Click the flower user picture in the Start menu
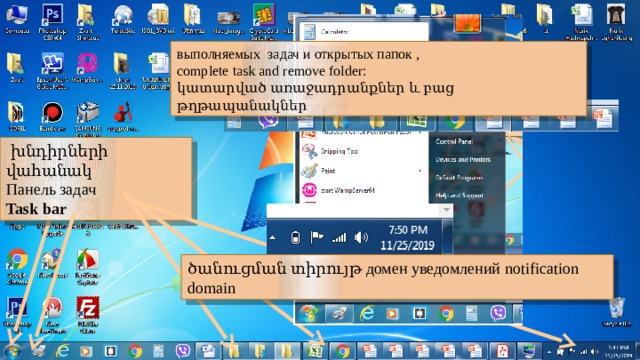The image size is (640, 360). (x=467, y=22)
